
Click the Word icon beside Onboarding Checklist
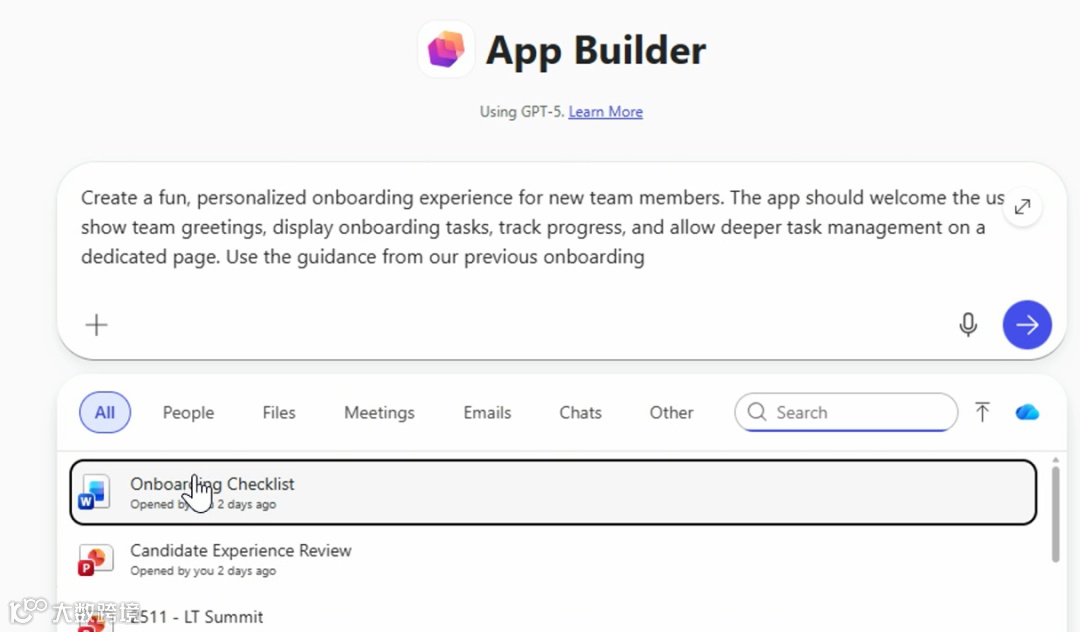pos(94,492)
